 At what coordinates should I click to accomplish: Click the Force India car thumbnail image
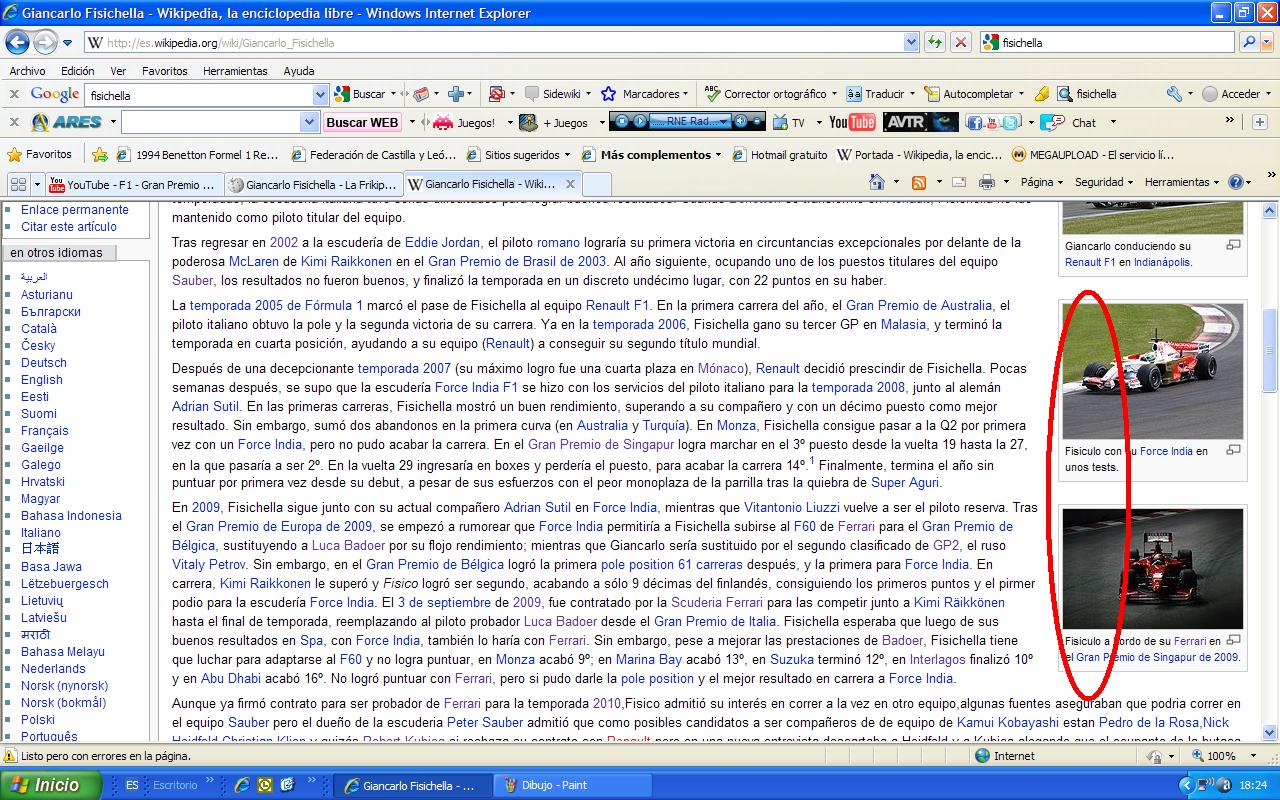(x=1152, y=371)
